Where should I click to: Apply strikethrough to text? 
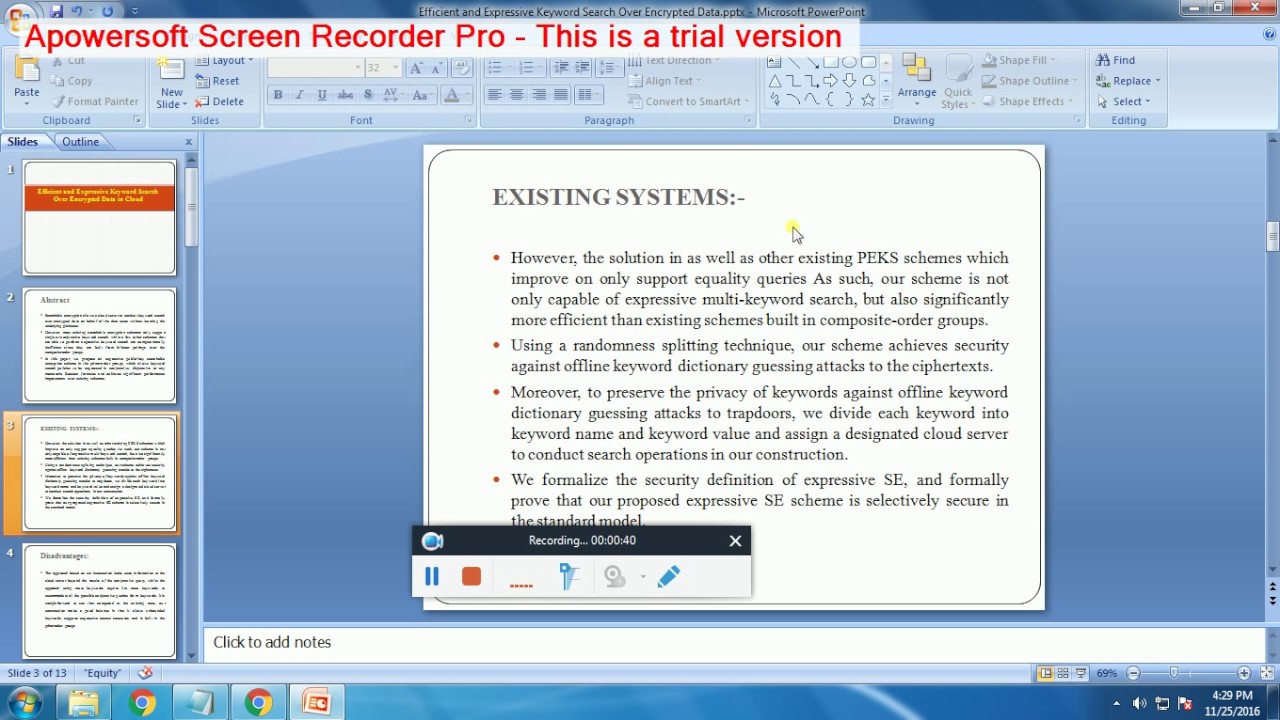click(345, 95)
